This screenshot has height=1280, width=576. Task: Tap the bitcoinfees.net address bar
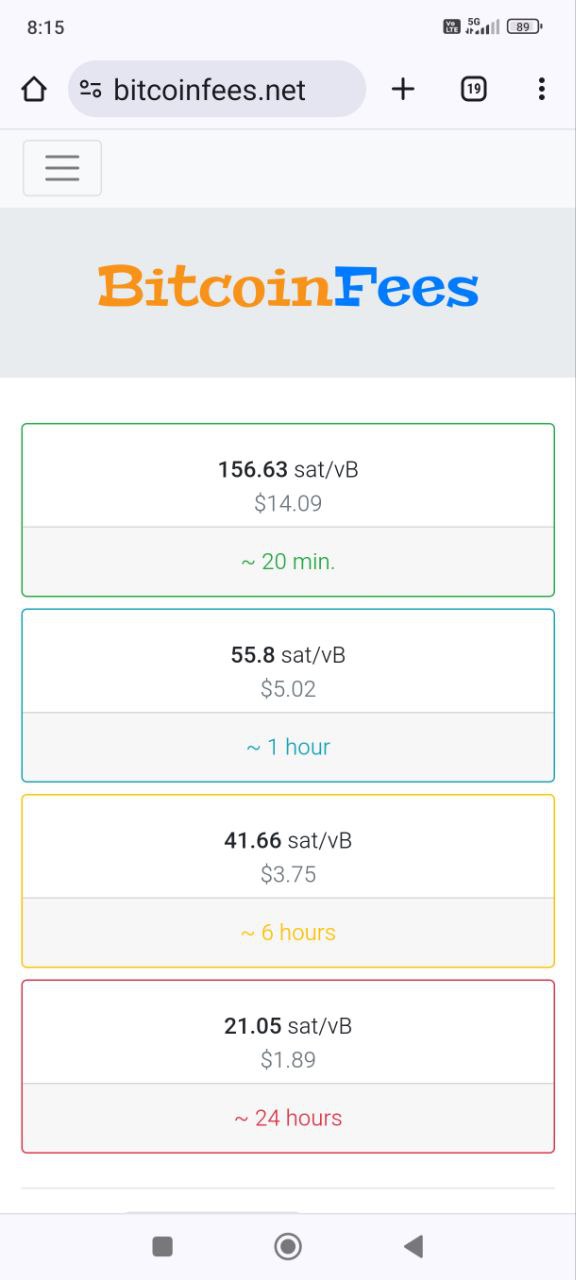click(x=217, y=89)
